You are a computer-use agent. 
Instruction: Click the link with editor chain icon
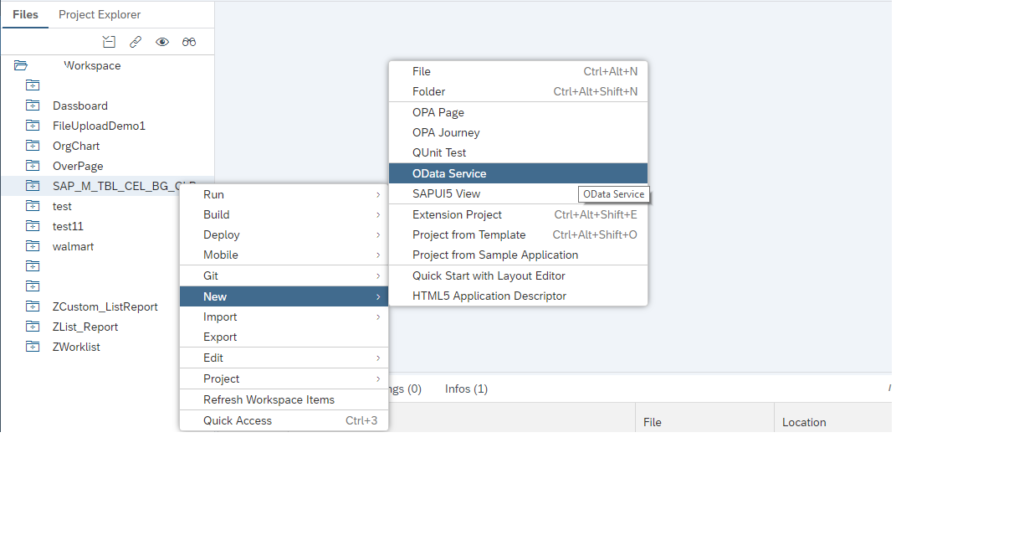click(x=135, y=42)
